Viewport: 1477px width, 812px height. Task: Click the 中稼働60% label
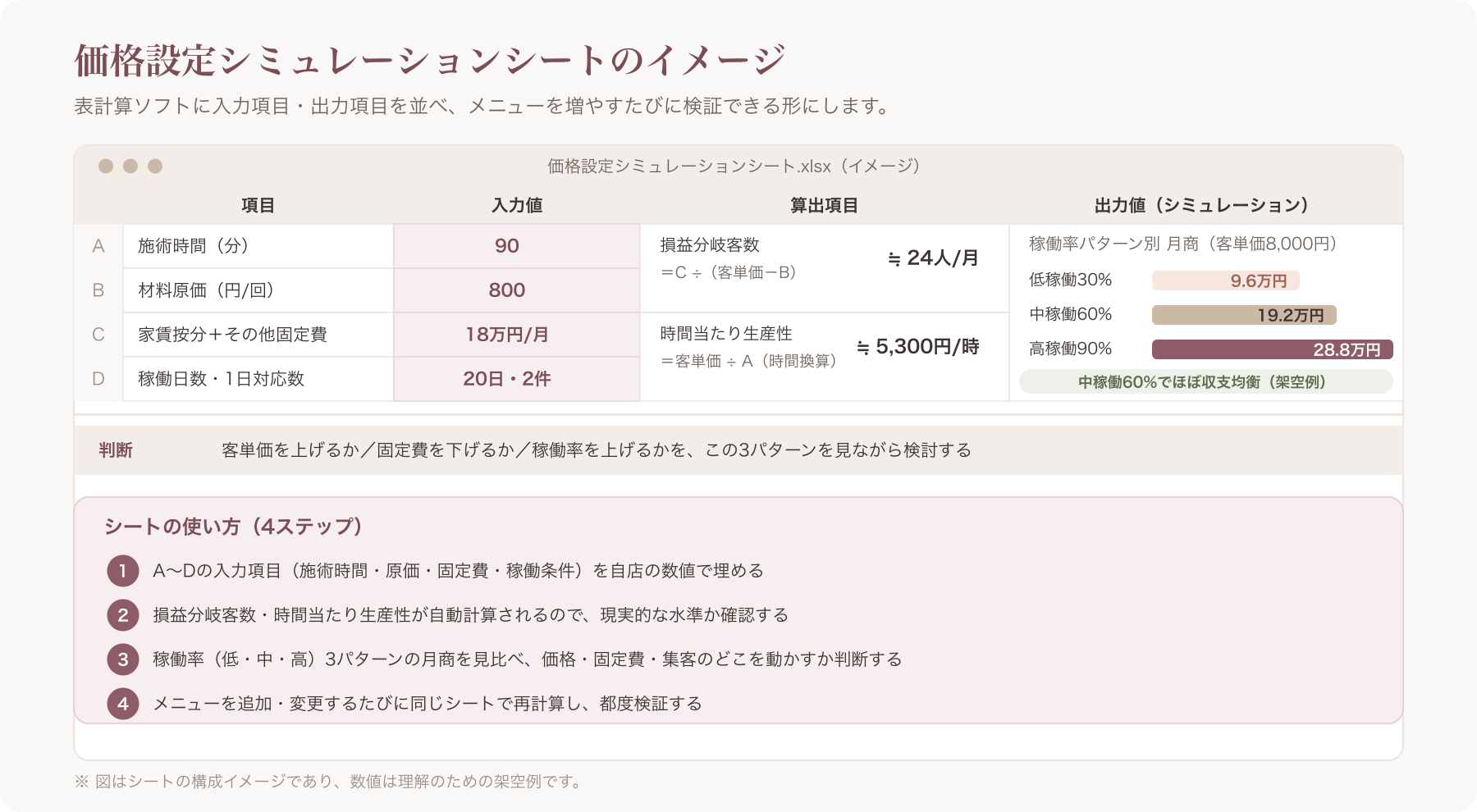[x=1070, y=314]
